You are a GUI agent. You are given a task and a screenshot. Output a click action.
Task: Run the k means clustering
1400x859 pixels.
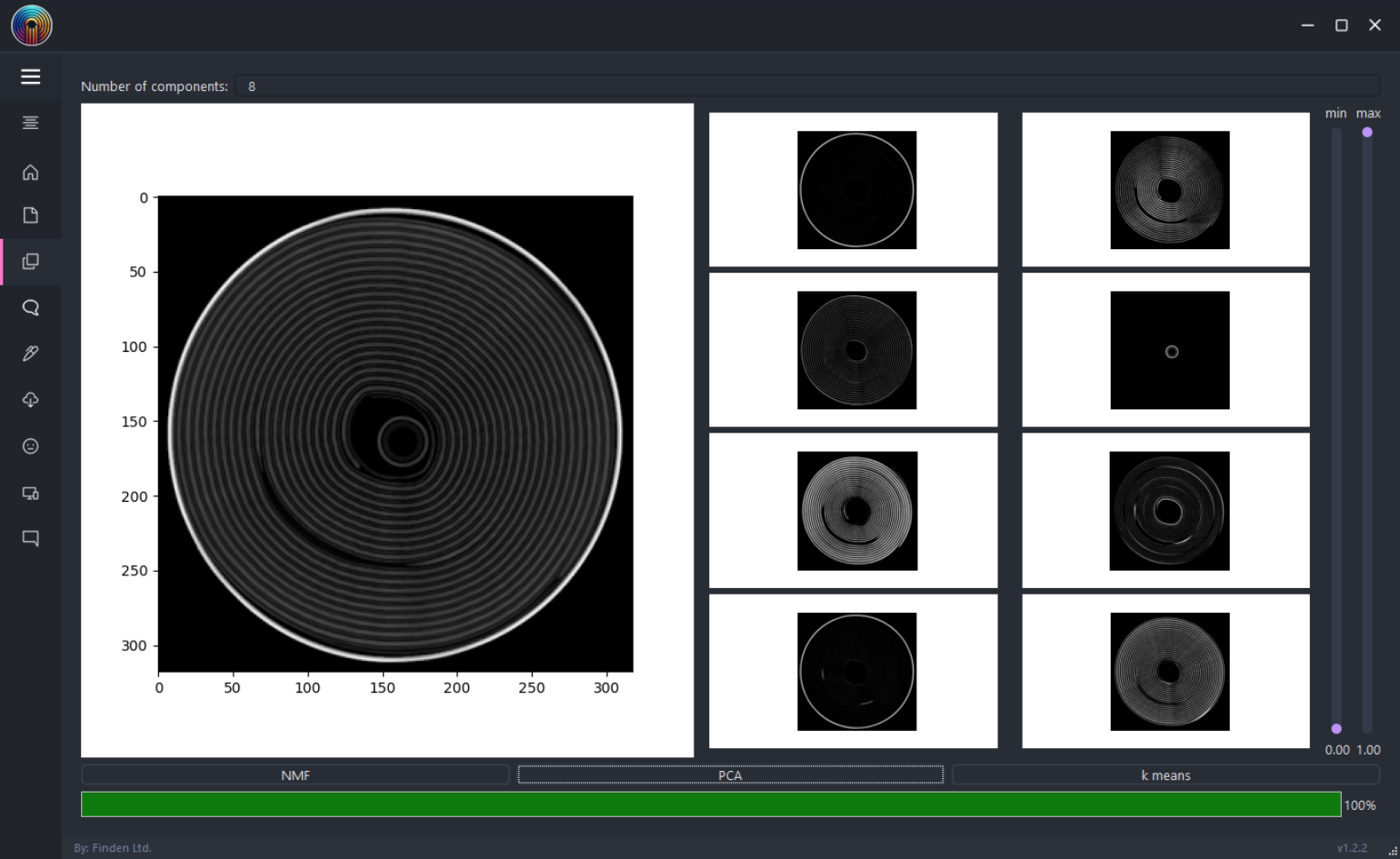click(x=1165, y=774)
